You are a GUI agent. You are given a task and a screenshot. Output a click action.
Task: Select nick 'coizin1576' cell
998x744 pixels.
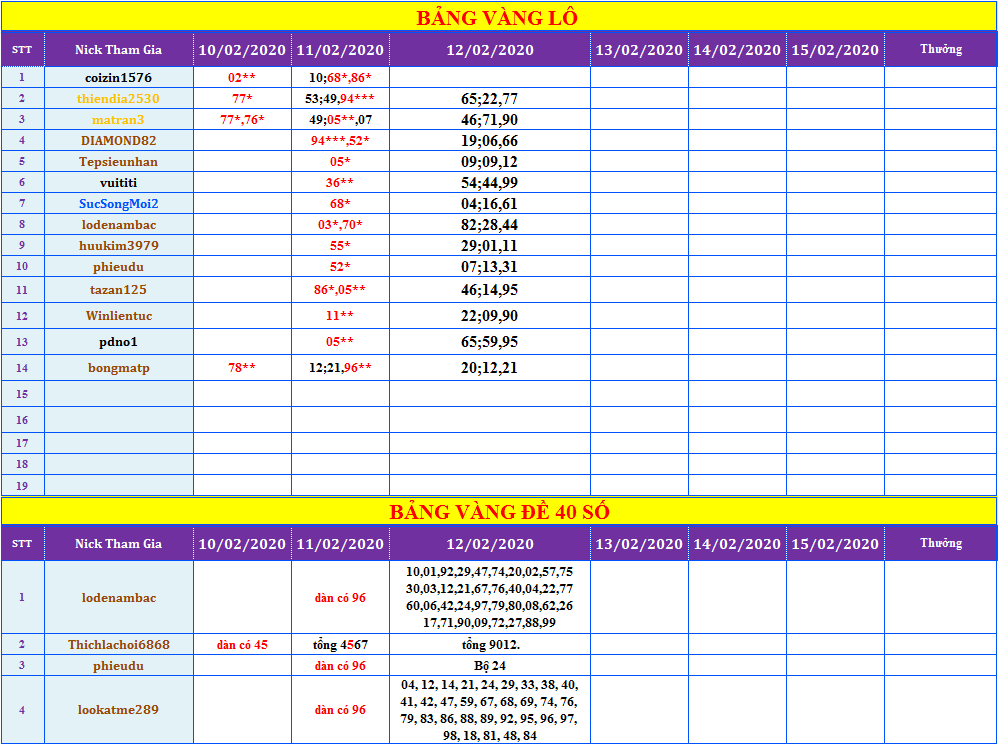[x=118, y=77]
